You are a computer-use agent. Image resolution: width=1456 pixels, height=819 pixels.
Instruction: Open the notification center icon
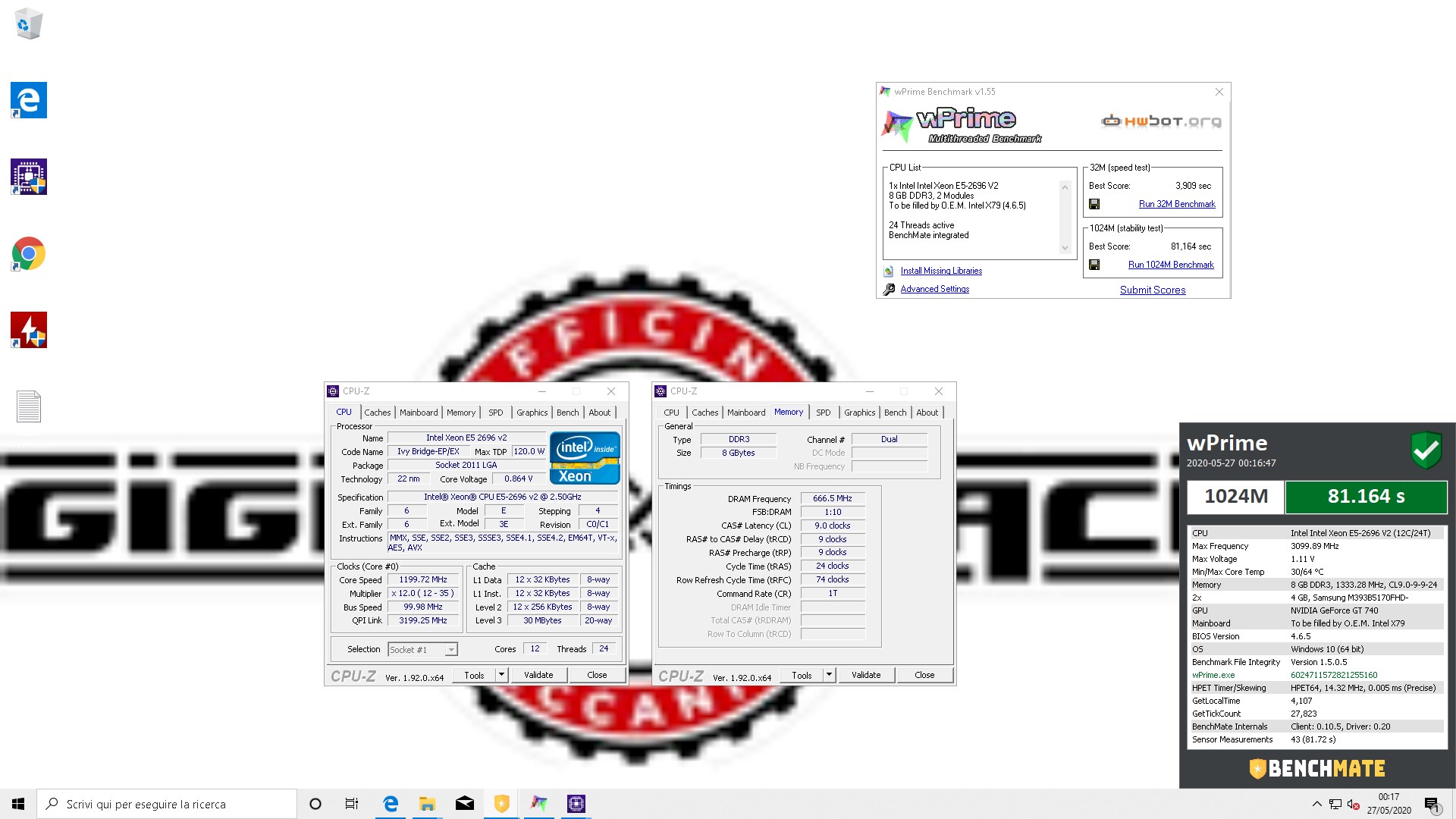(x=1432, y=805)
